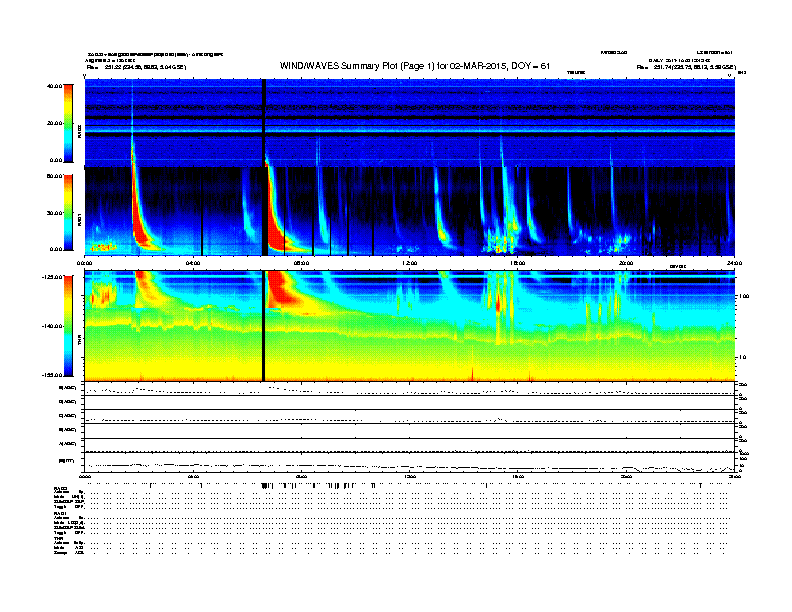Click the 20:00 tick below RAD1 panel
This screenshot has width=792, height=612.
click(x=626, y=263)
